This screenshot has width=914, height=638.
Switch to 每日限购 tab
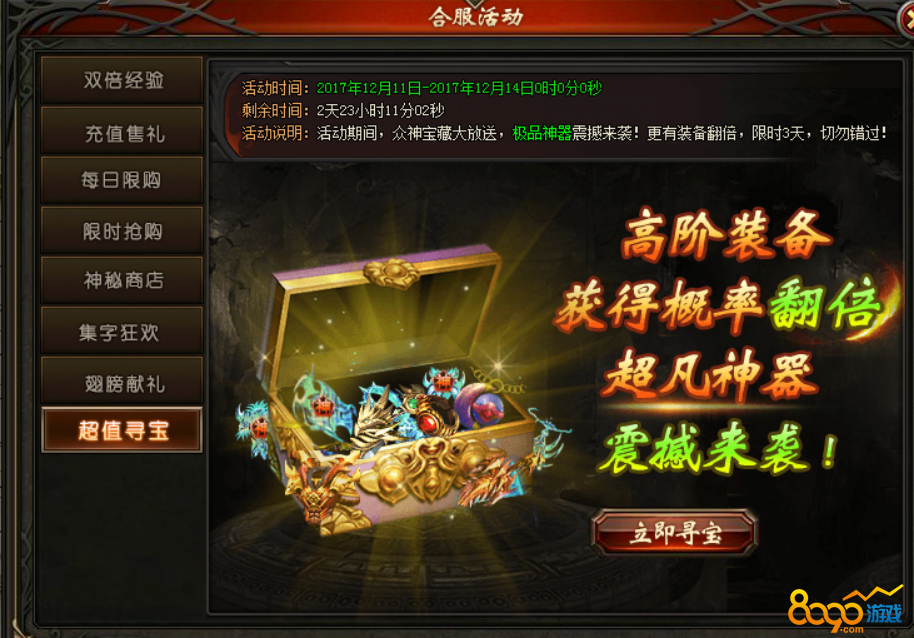pos(122,180)
